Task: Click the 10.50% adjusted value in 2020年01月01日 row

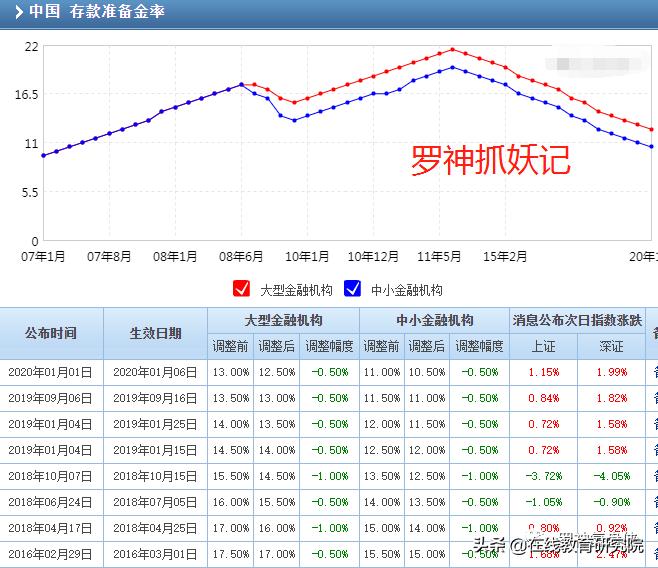Action: (x=427, y=372)
